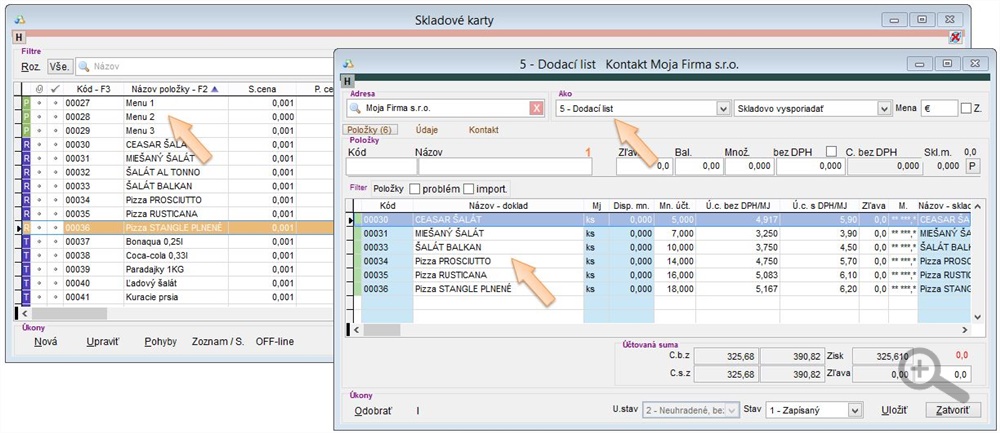
Task: Enable the import. filter checkbox
Action: 468,189
